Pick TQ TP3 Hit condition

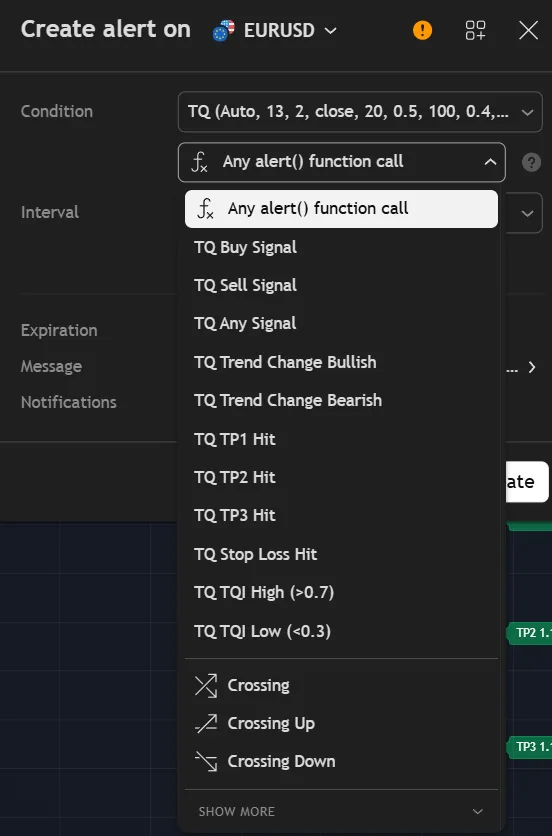click(x=341, y=516)
